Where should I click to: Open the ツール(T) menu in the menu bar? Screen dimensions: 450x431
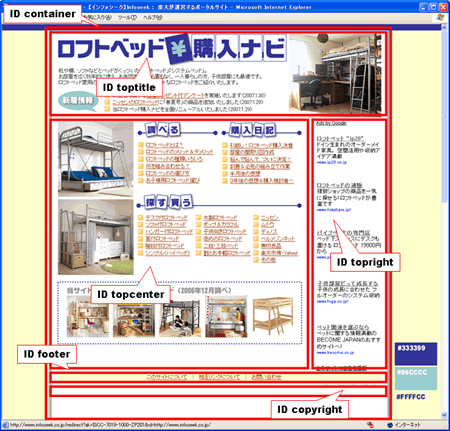[x=127, y=17]
